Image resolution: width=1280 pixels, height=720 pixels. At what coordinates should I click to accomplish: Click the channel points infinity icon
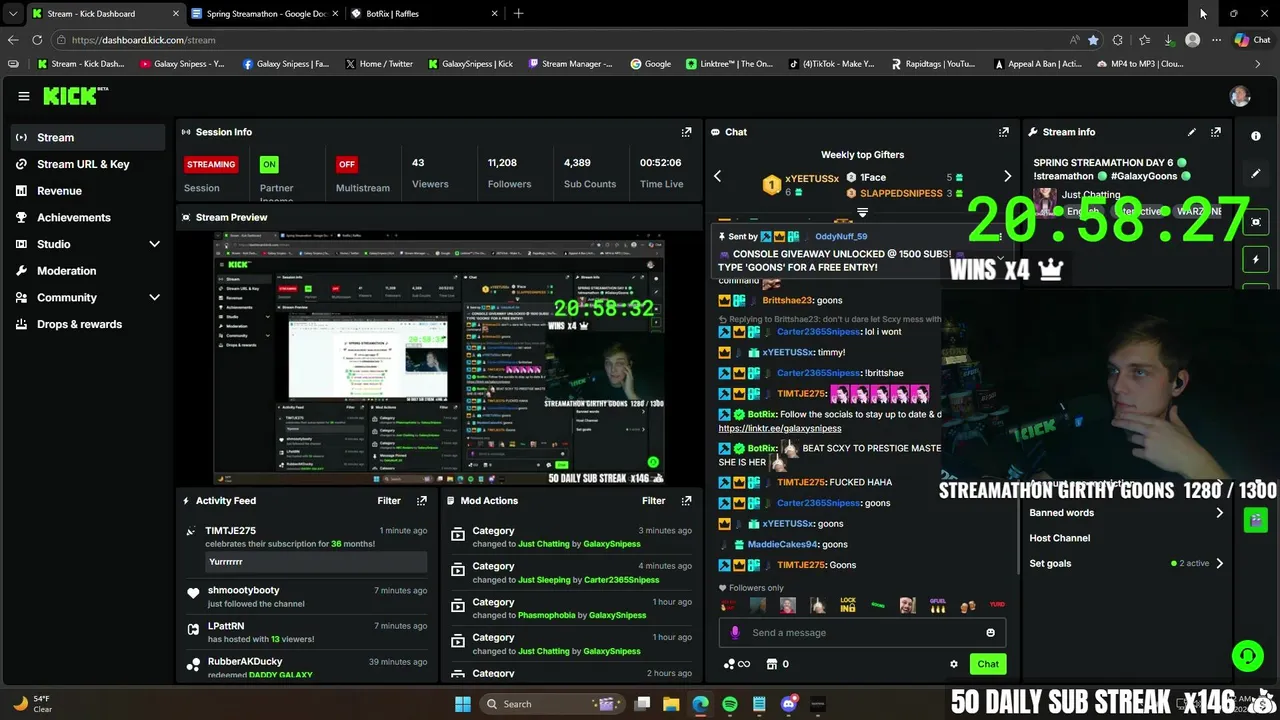tap(736, 664)
